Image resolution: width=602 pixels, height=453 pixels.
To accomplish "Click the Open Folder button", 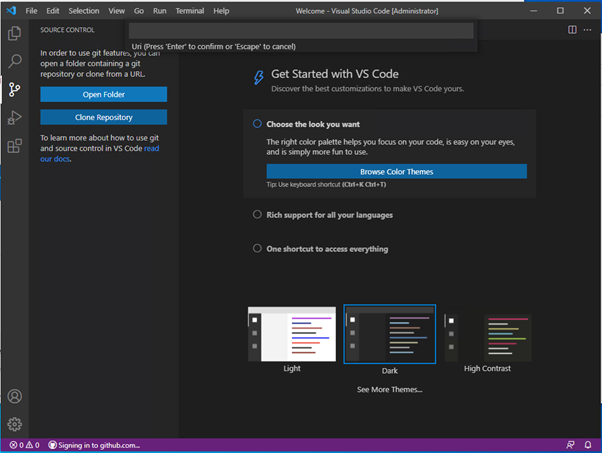I will (x=103, y=94).
